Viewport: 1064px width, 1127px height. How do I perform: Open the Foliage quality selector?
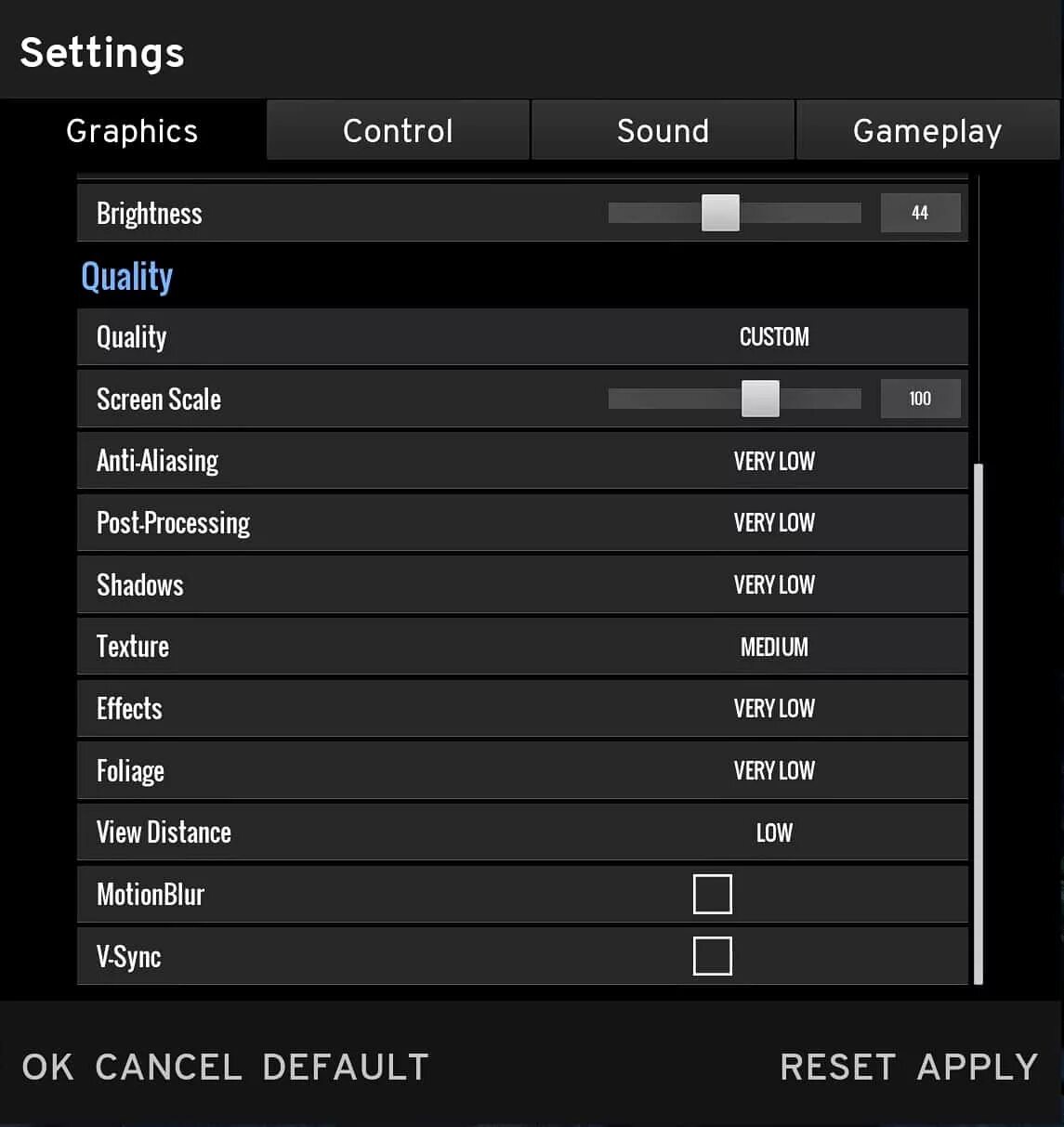tap(774, 771)
